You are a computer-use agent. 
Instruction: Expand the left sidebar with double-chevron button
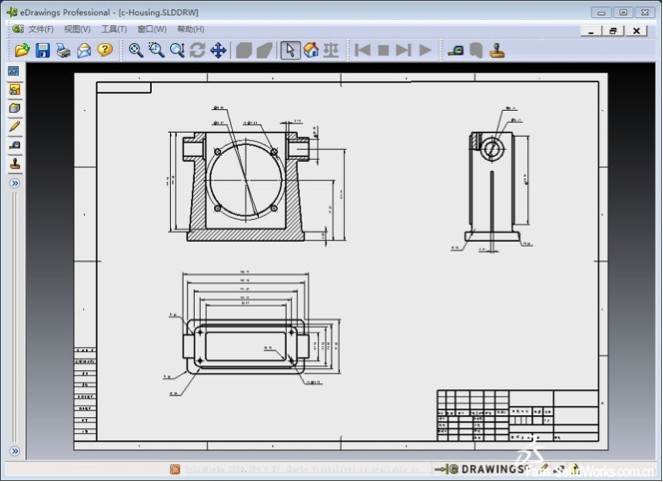(x=15, y=183)
